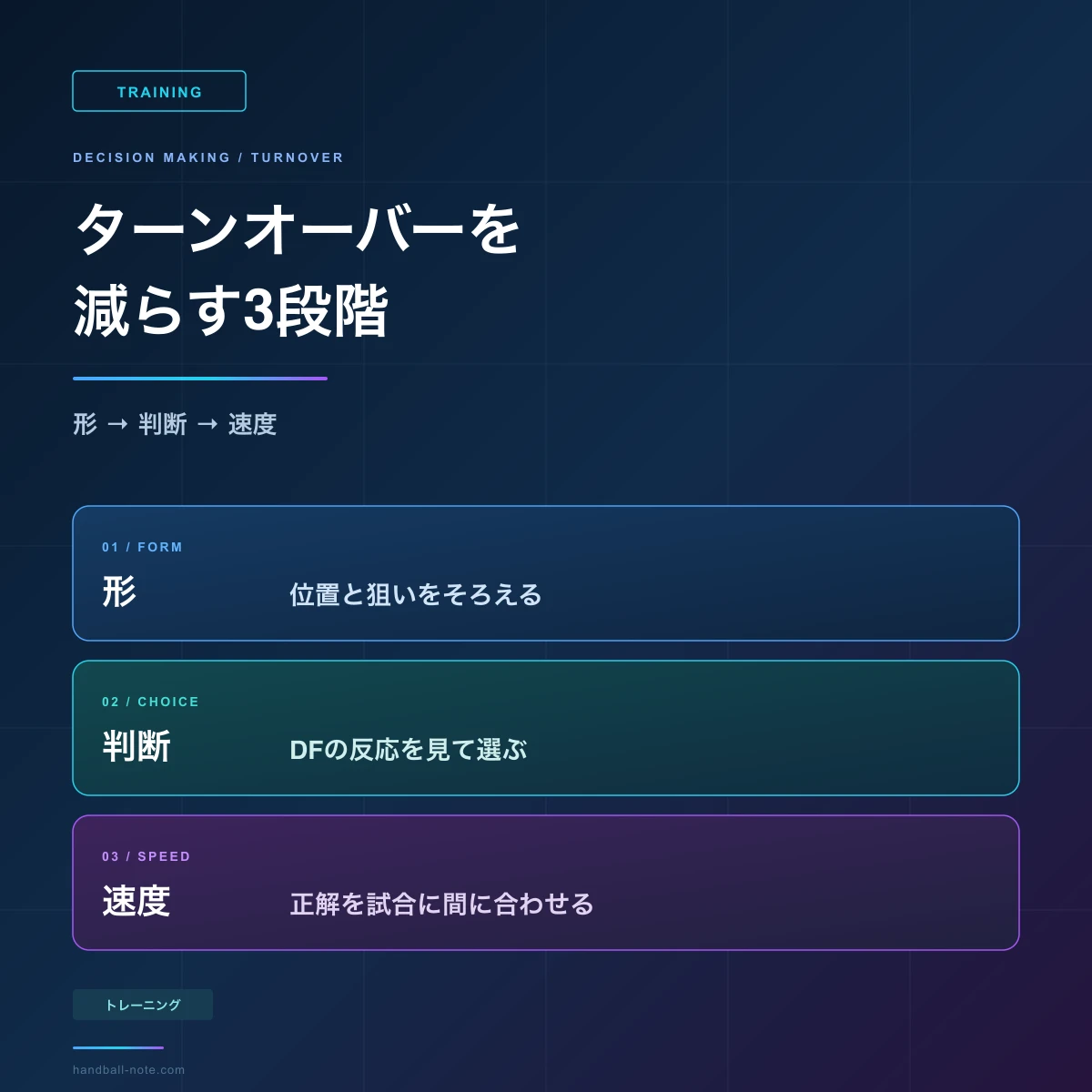The height and width of the screenshot is (1092, 1092).
Task: Click the 03 / SPEED label
Action: 147,856
